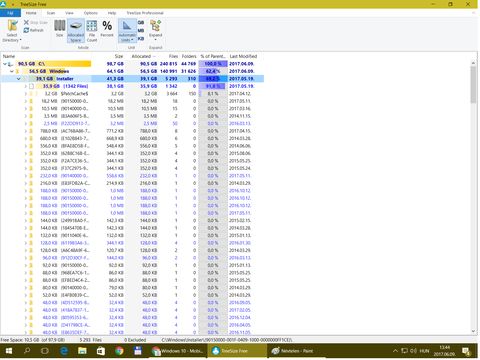The width and height of the screenshot is (480, 360).
Task: Sort by Size column header
Action: (119, 56)
